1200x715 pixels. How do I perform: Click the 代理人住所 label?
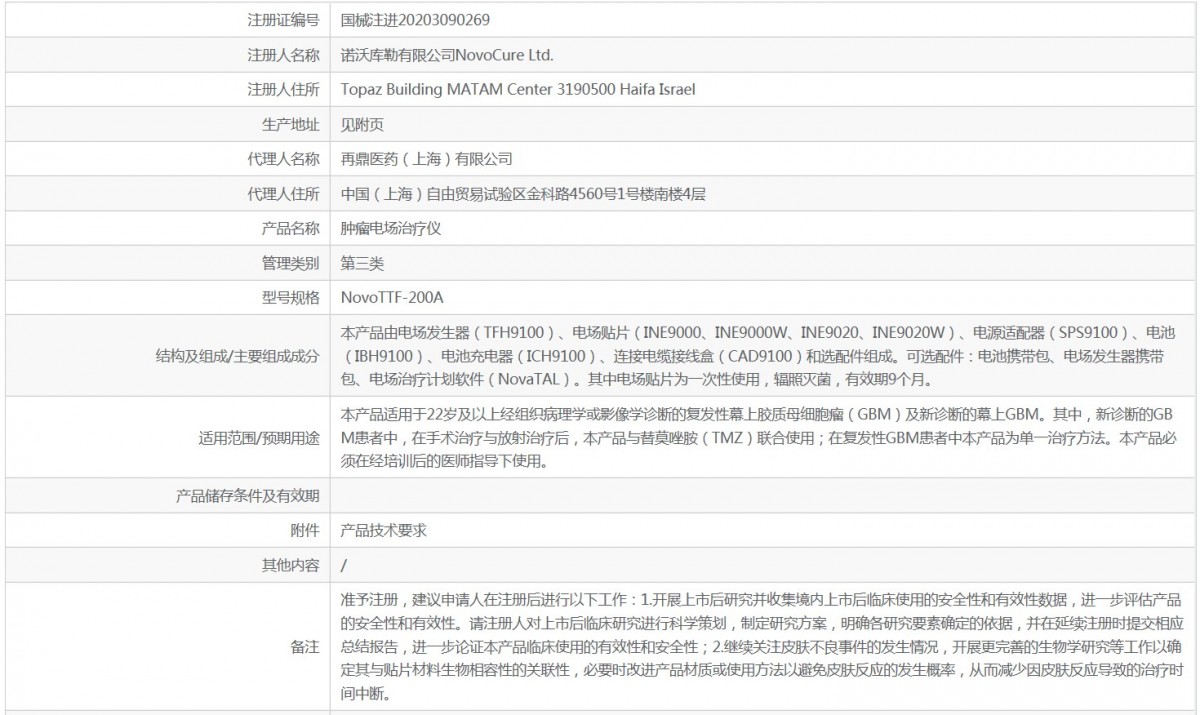283,194
